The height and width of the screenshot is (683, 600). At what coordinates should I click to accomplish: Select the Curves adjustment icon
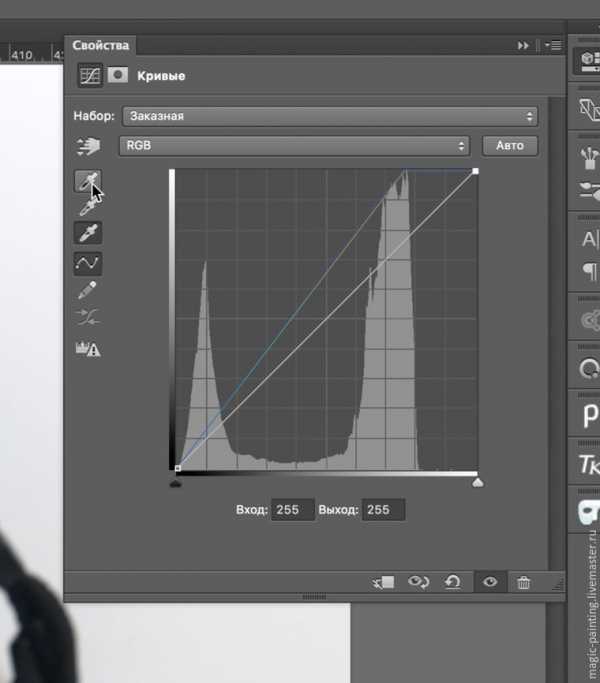pos(90,75)
